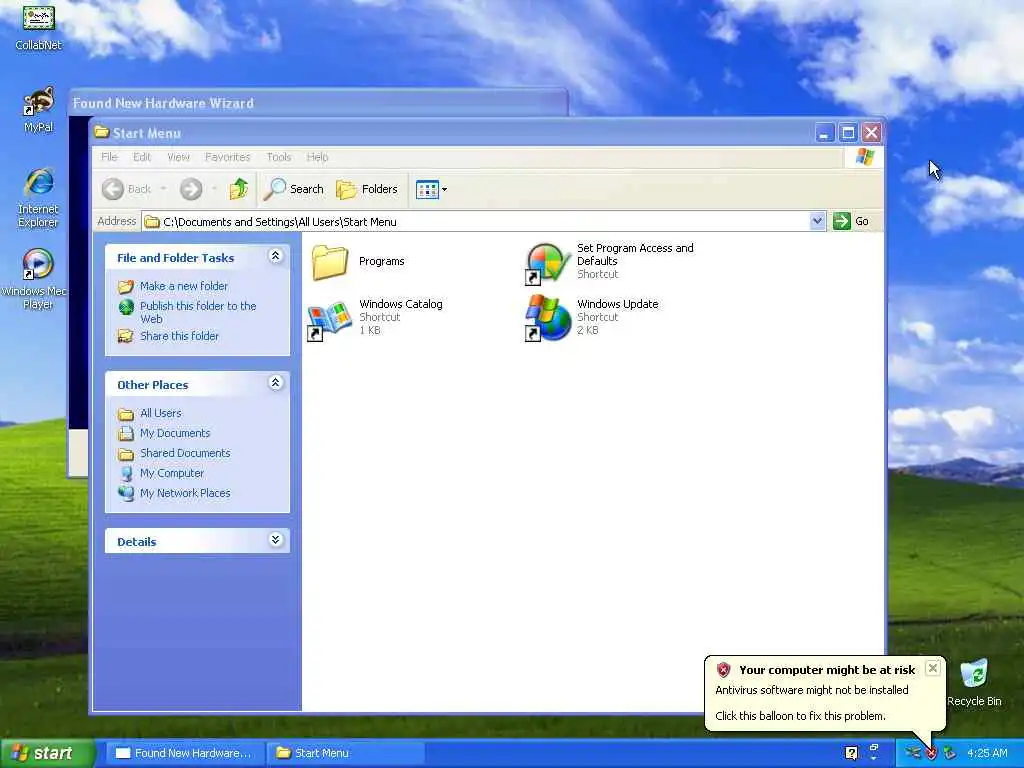This screenshot has height=768, width=1024.
Task: Click the Windows flag logo in Explorer
Action: [865, 157]
